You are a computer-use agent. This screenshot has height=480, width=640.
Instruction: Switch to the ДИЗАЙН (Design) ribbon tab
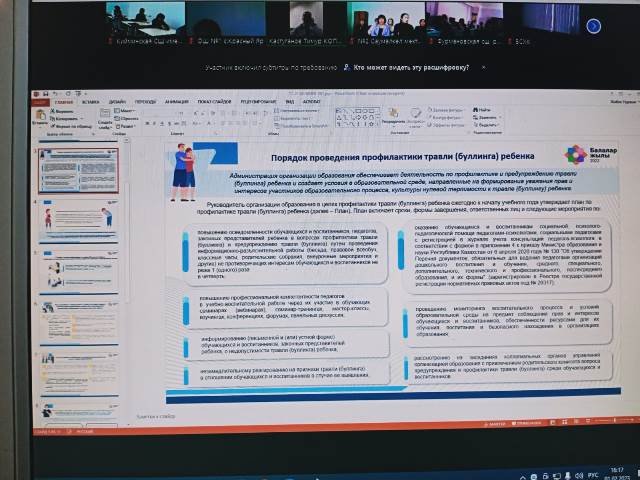[x=117, y=102]
